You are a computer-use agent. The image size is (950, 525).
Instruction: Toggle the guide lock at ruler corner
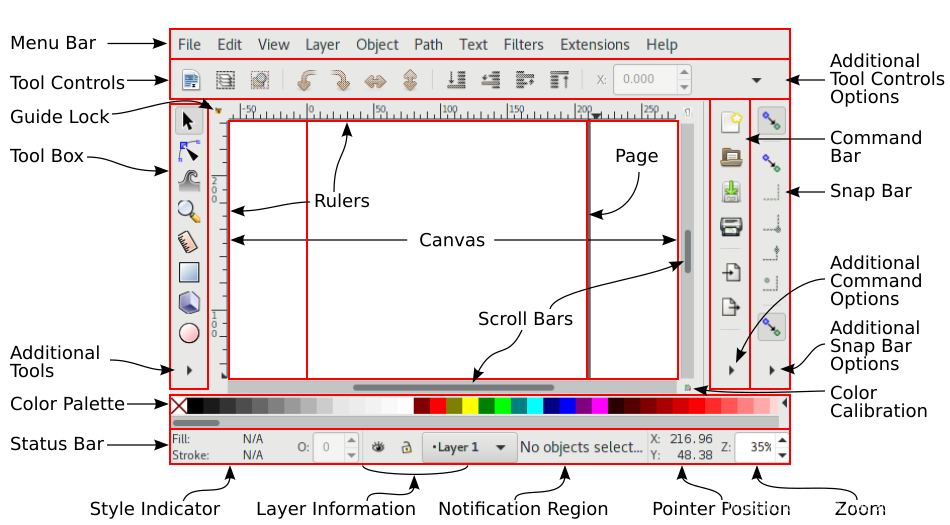tap(218, 111)
